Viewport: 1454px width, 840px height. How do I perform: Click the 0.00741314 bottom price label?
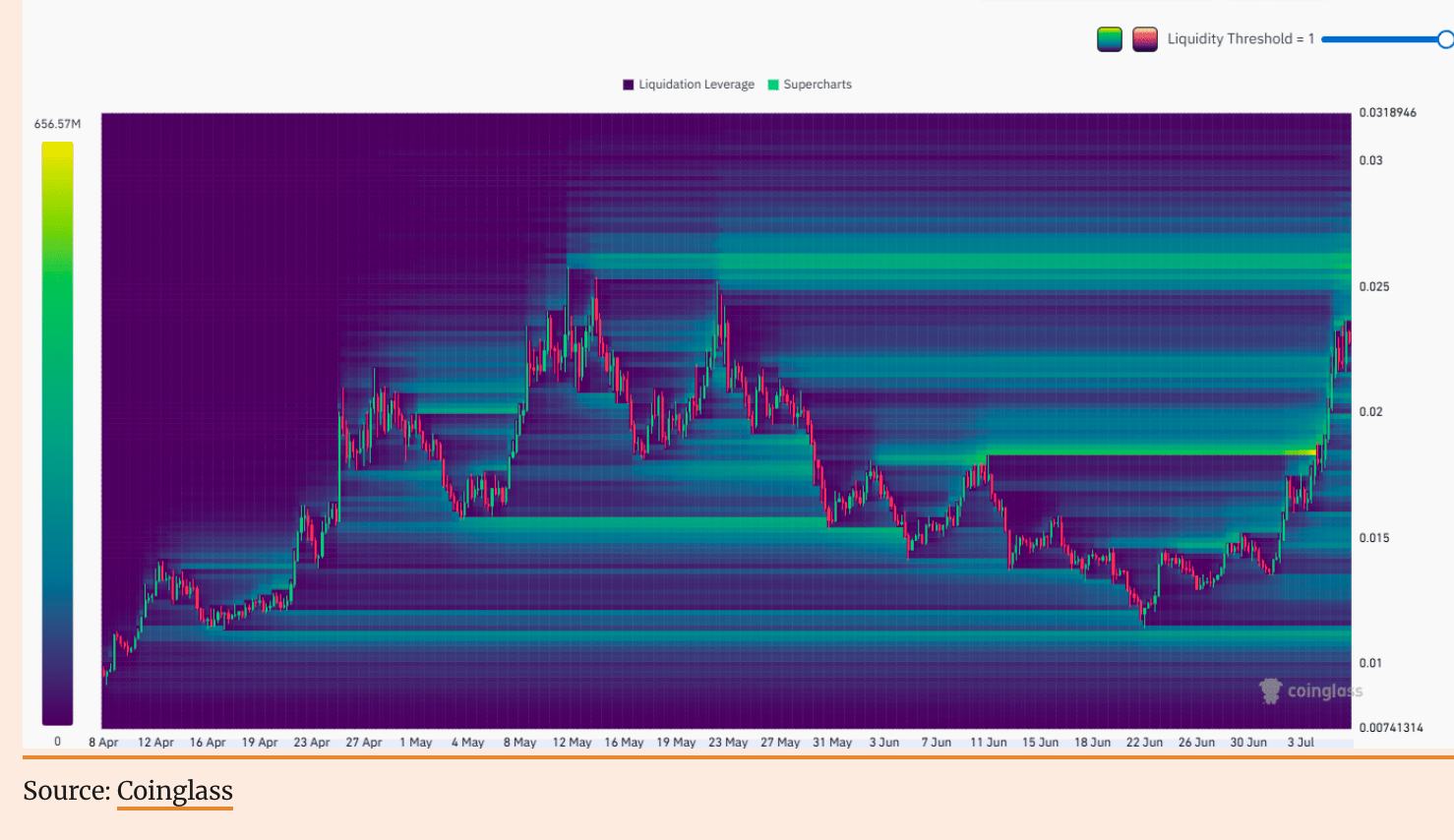tap(1390, 728)
